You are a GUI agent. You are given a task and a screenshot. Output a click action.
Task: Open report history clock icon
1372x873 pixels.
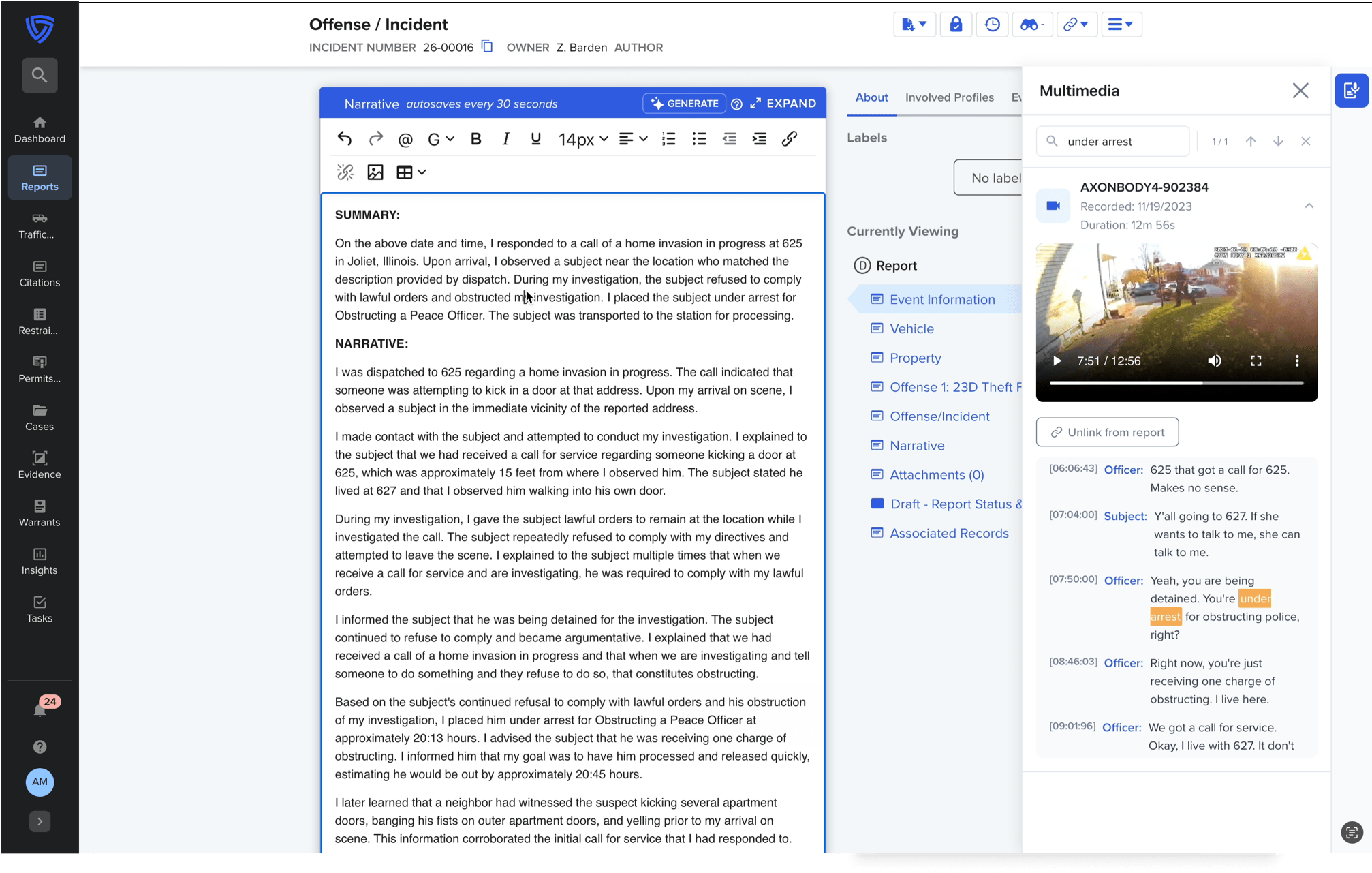point(992,25)
